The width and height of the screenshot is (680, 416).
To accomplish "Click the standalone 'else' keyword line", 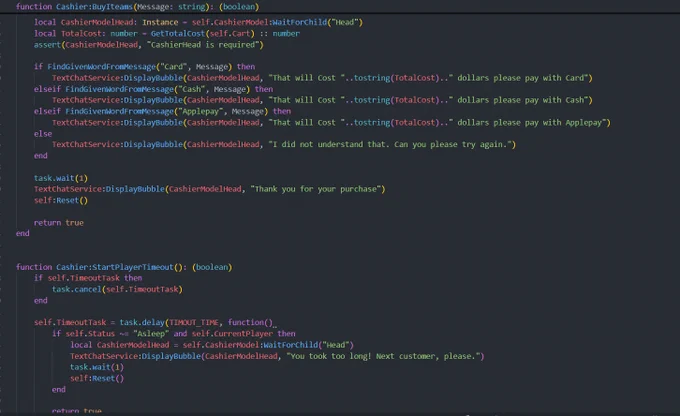I will pos(43,134).
